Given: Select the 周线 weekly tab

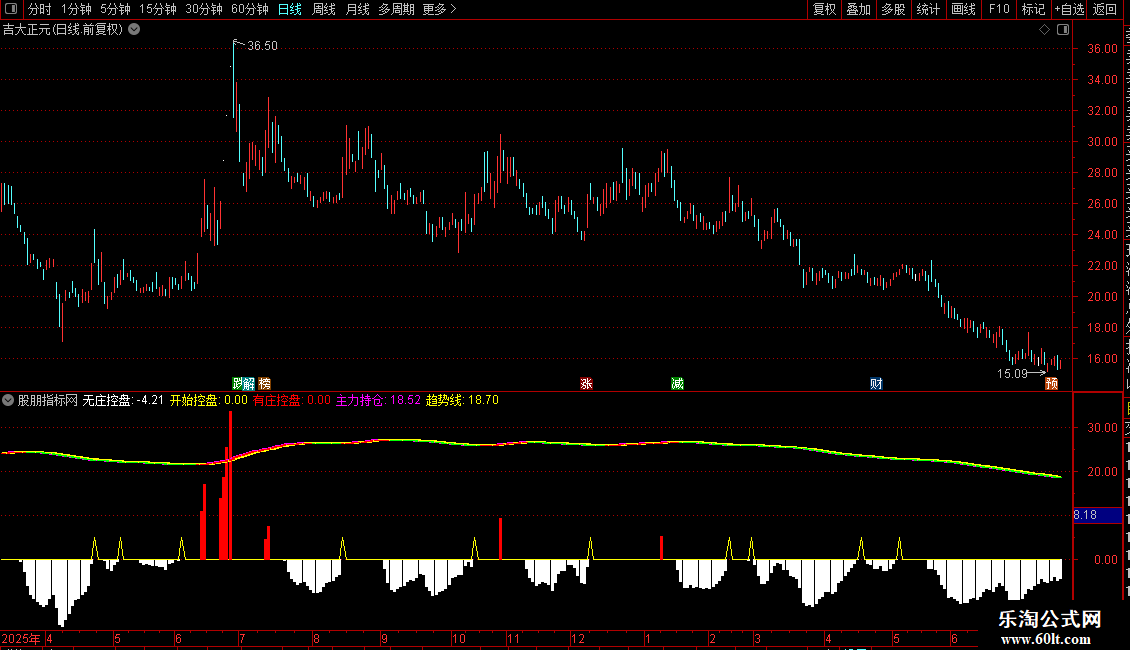Looking at the screenshot, I should tap(324, 9).
